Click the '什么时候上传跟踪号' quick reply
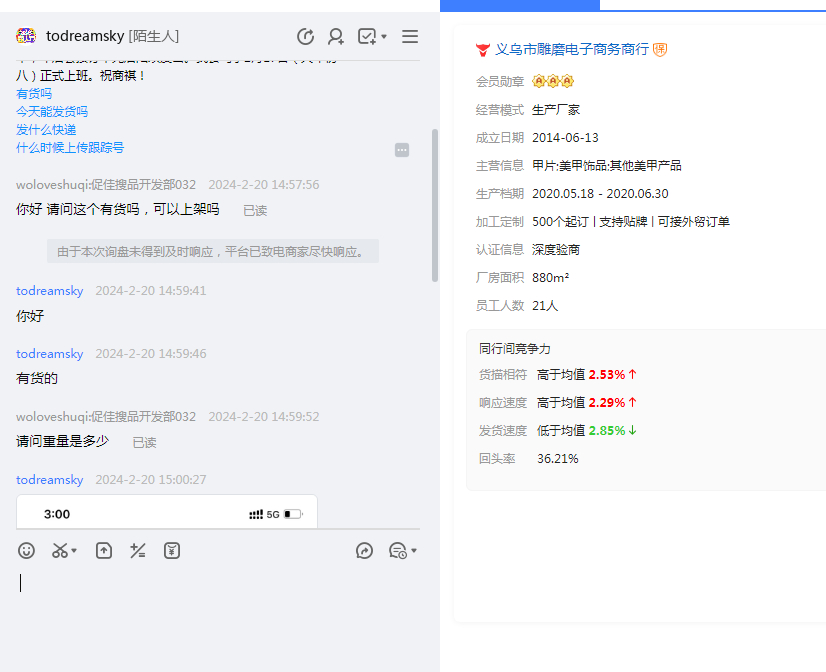 (x=70, y=147)
